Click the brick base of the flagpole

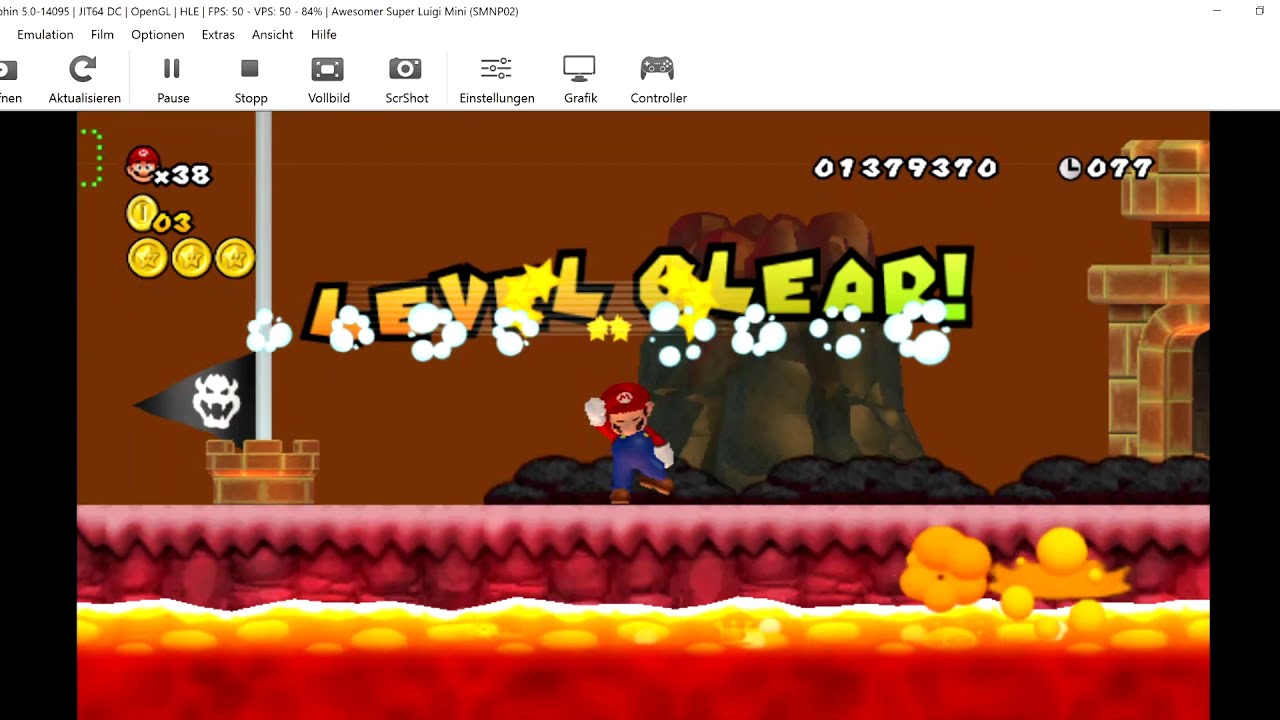262,472
